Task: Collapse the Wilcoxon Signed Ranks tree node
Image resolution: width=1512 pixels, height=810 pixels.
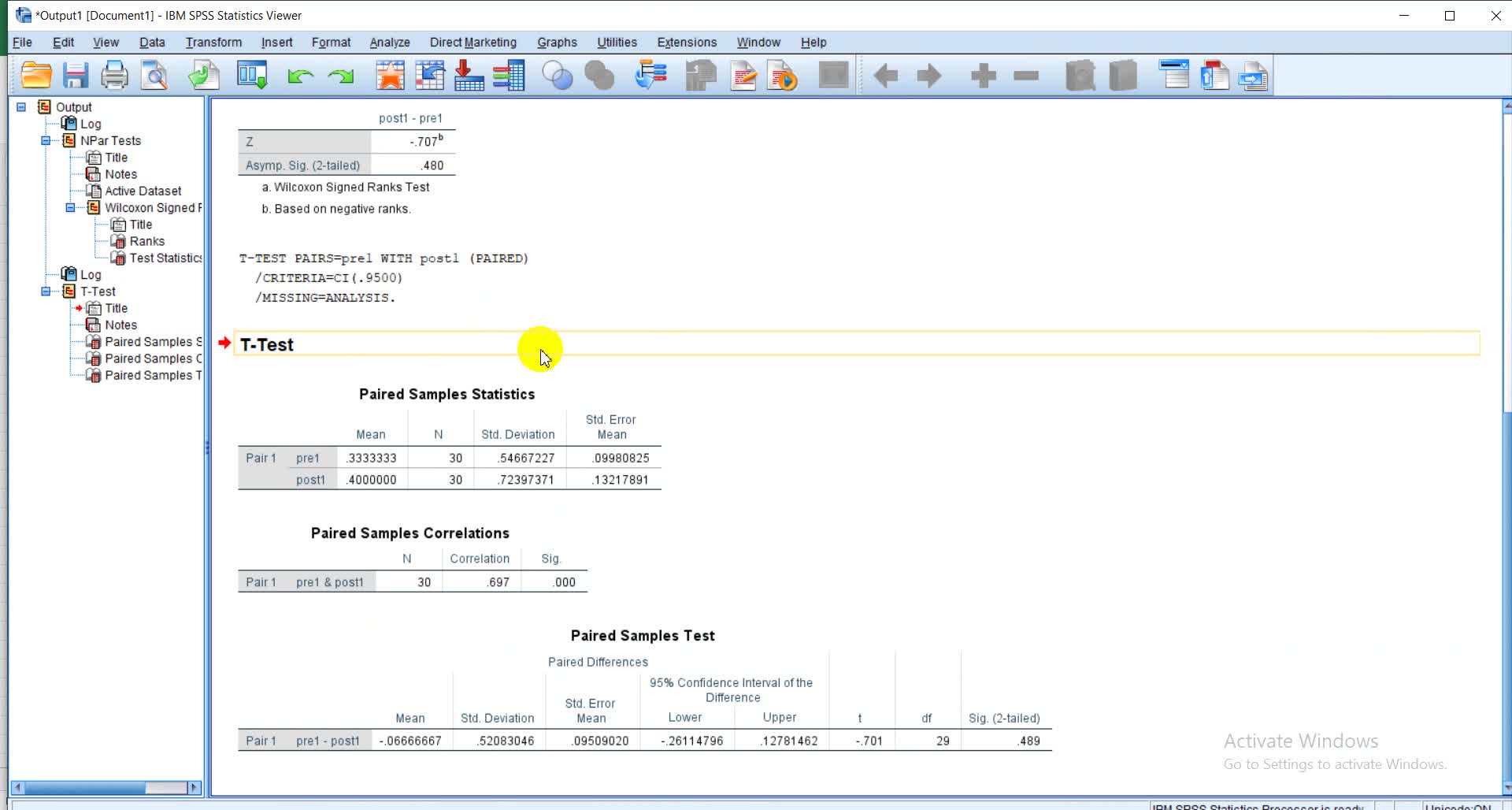Action: [x=70, y=208]
